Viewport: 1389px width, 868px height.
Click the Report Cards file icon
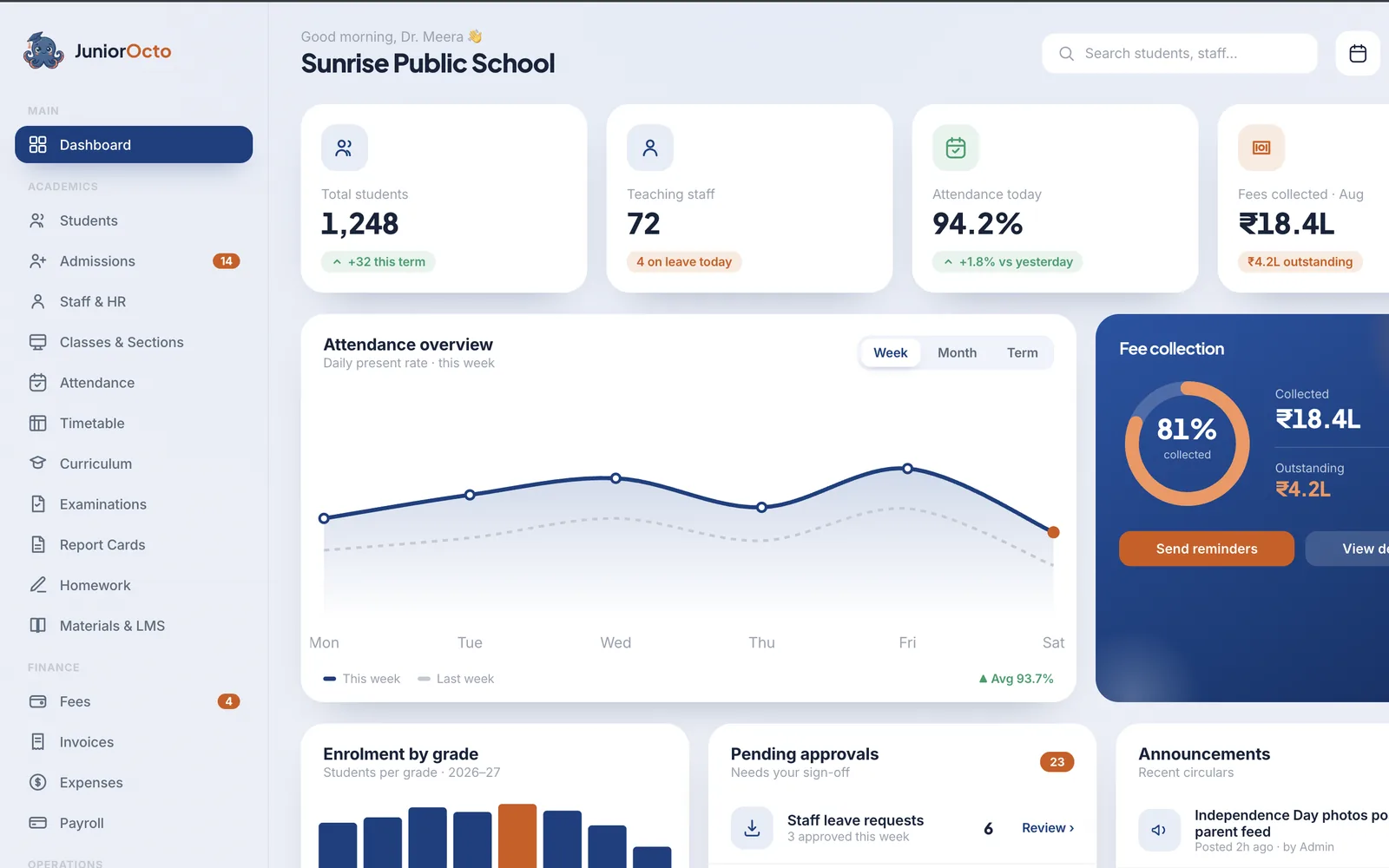click(37, 545)
